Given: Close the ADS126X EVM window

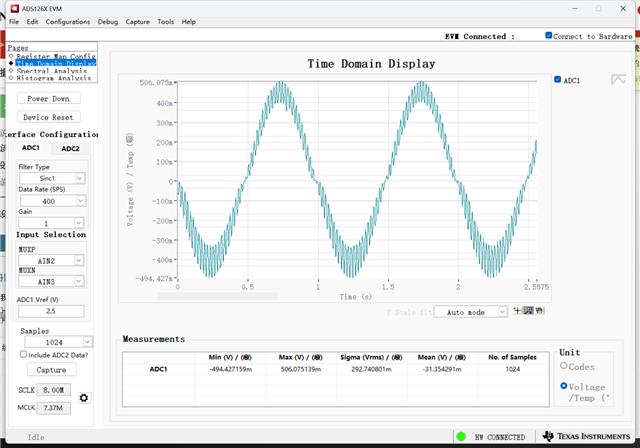Looking at the screenshot, I should [623, 9].
